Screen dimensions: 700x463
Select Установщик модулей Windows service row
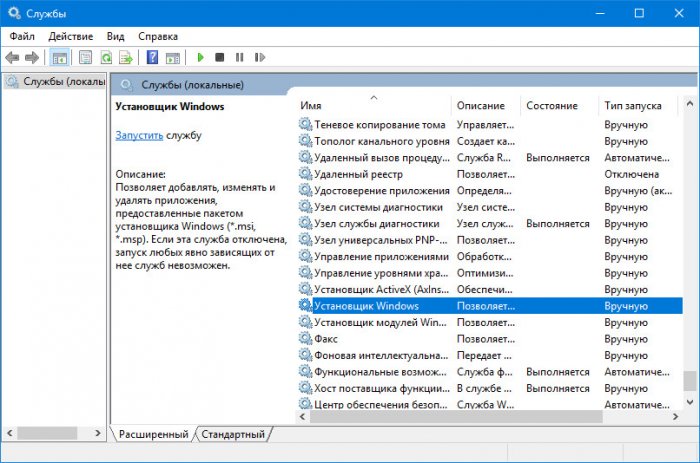tap(490, 322)
